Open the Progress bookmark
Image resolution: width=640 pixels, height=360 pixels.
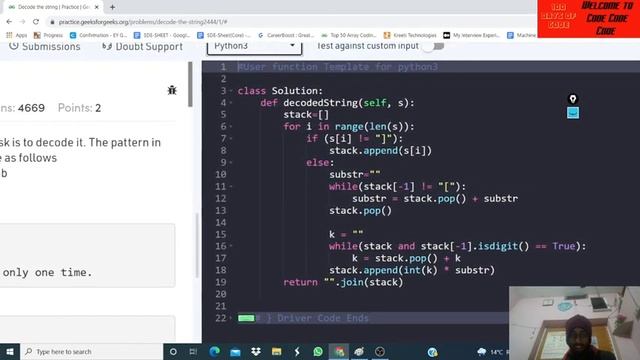[x=48, y=36]
